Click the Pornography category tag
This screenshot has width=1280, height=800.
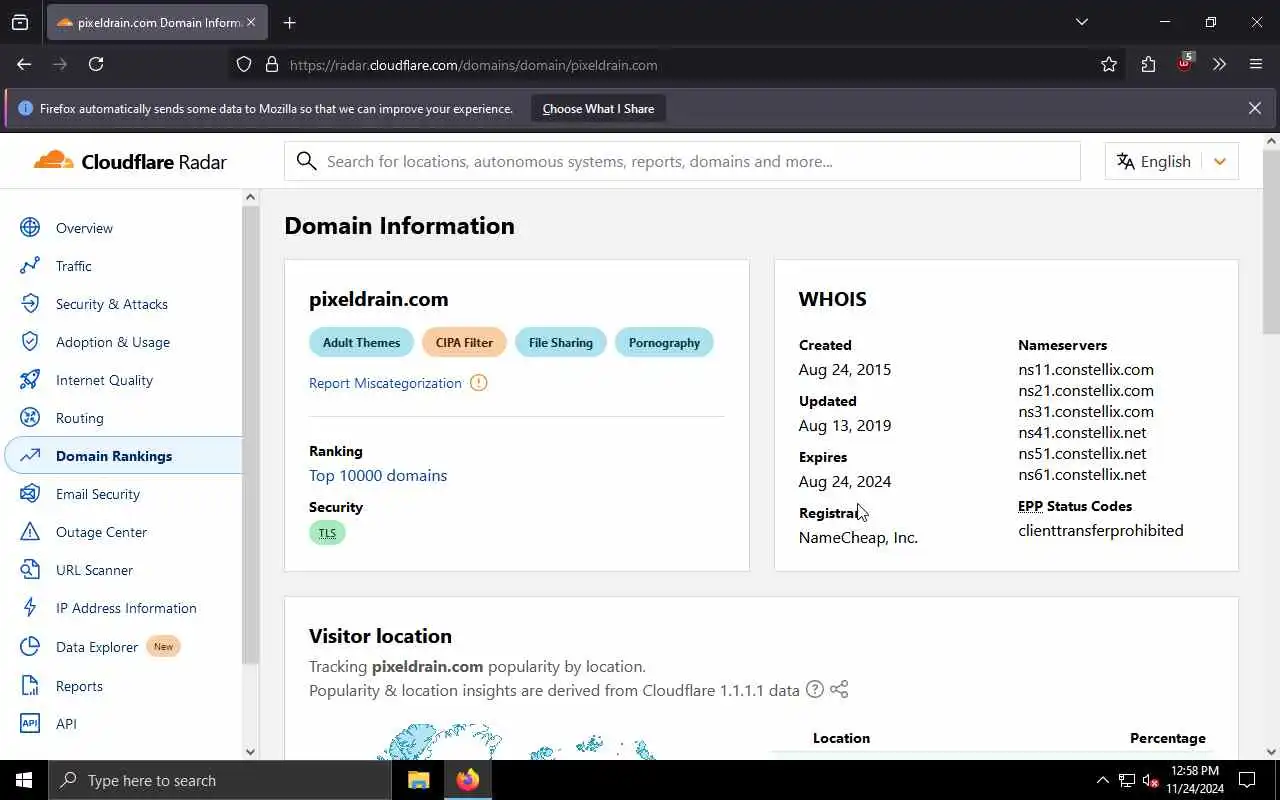tap(664, 342)
